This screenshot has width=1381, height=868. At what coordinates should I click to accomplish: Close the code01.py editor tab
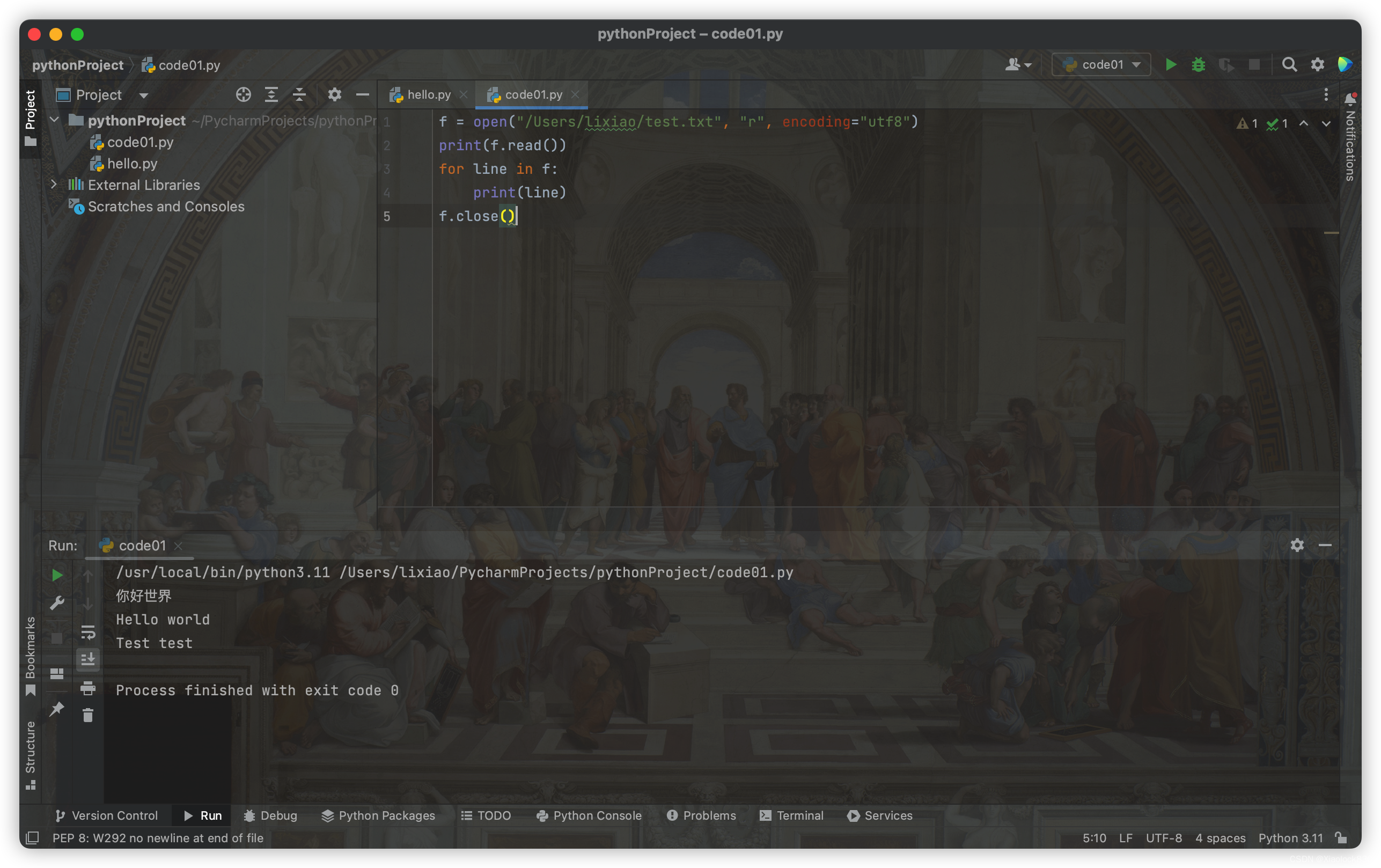click(575, 94)
